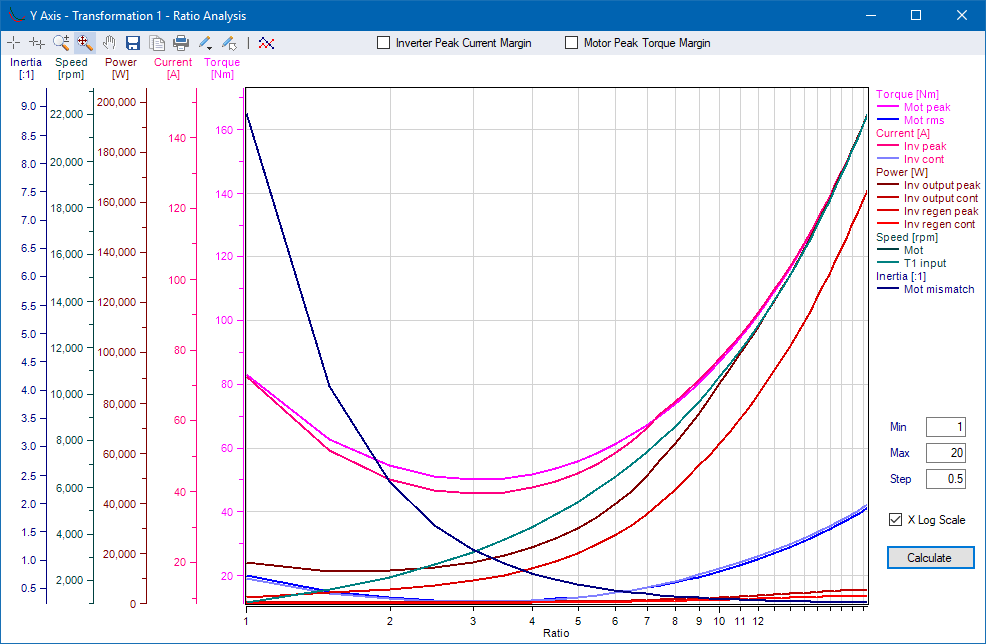Toggle the data points chart icon
Viewport: 986px width, 644px height.
pyautogui.click(x=266, y=43)
